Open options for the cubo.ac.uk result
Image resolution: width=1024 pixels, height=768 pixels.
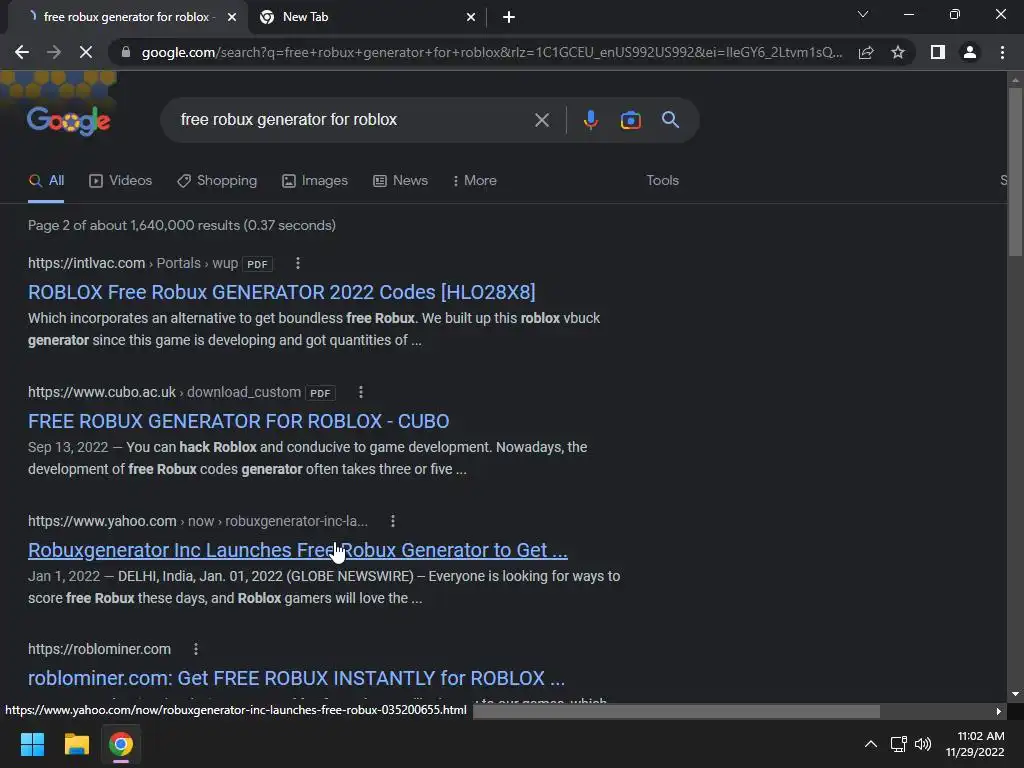[x=360, y=392]
